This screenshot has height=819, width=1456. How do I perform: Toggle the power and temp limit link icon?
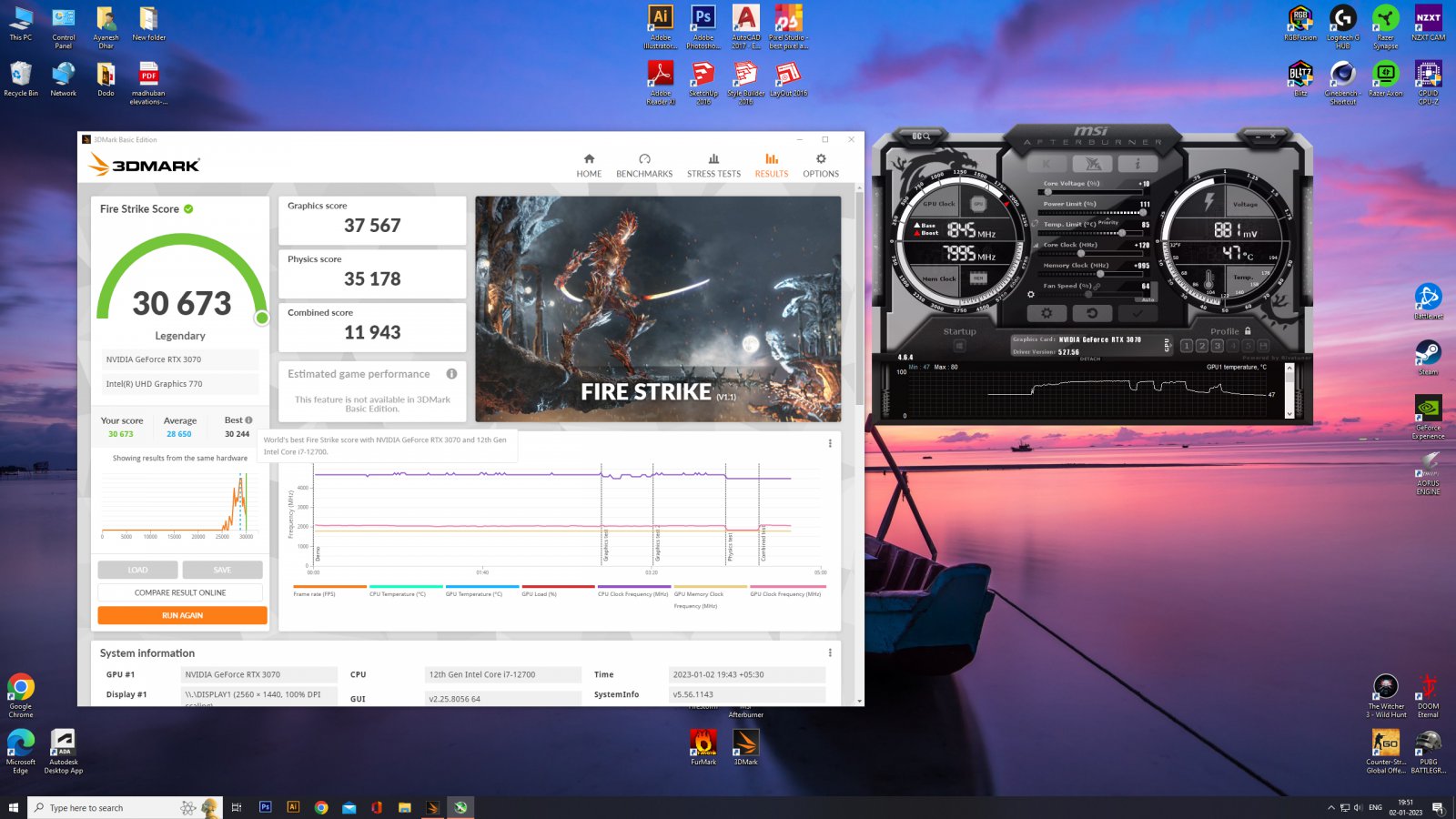[x=1035, y=224]
